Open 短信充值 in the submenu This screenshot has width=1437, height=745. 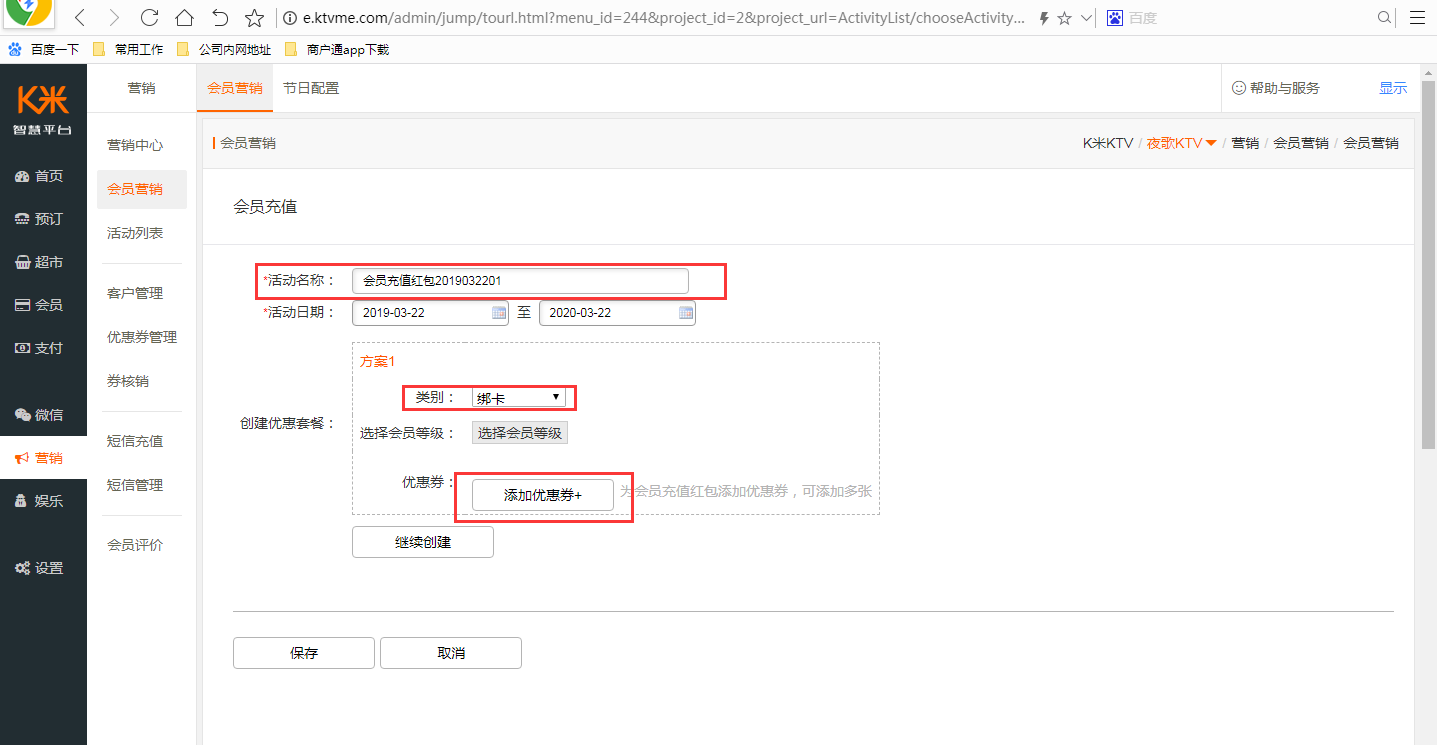click(135, 441)
